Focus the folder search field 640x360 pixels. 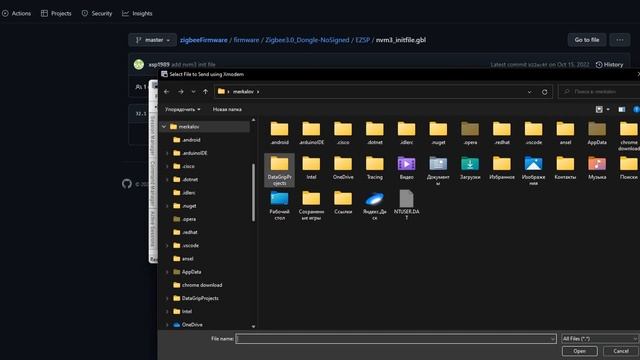tap(599, 92)
